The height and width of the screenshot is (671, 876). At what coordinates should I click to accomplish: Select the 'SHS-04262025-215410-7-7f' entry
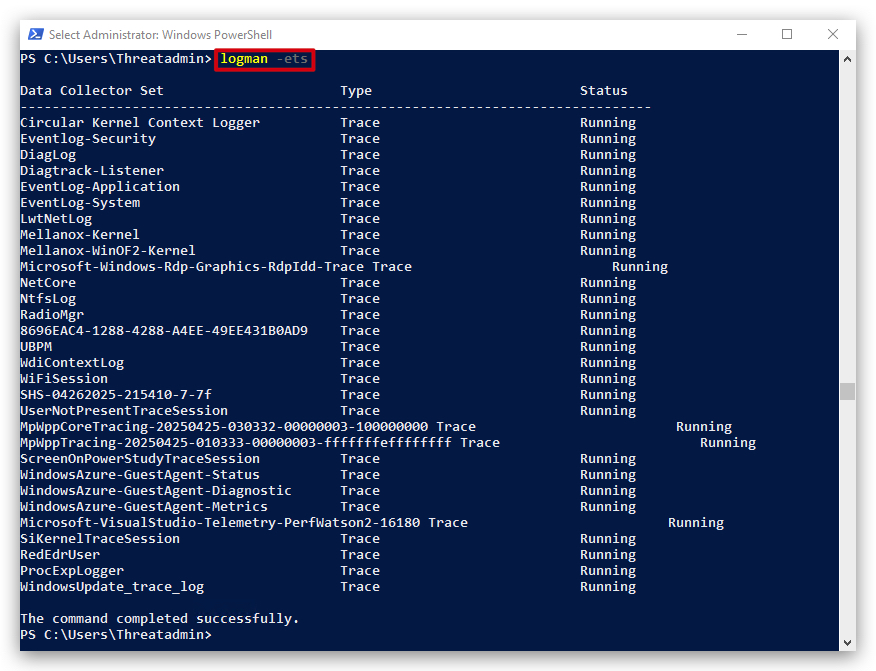point(116,394)
